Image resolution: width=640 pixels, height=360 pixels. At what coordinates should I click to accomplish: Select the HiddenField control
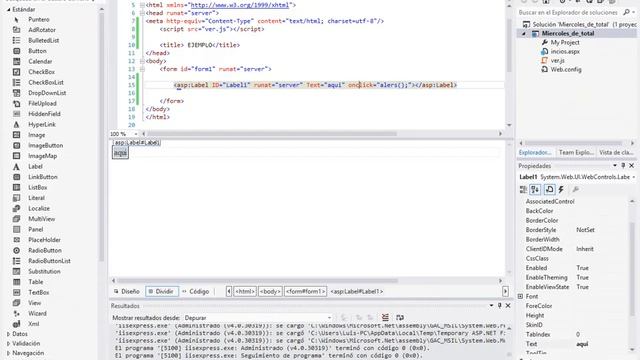[44, 114]
